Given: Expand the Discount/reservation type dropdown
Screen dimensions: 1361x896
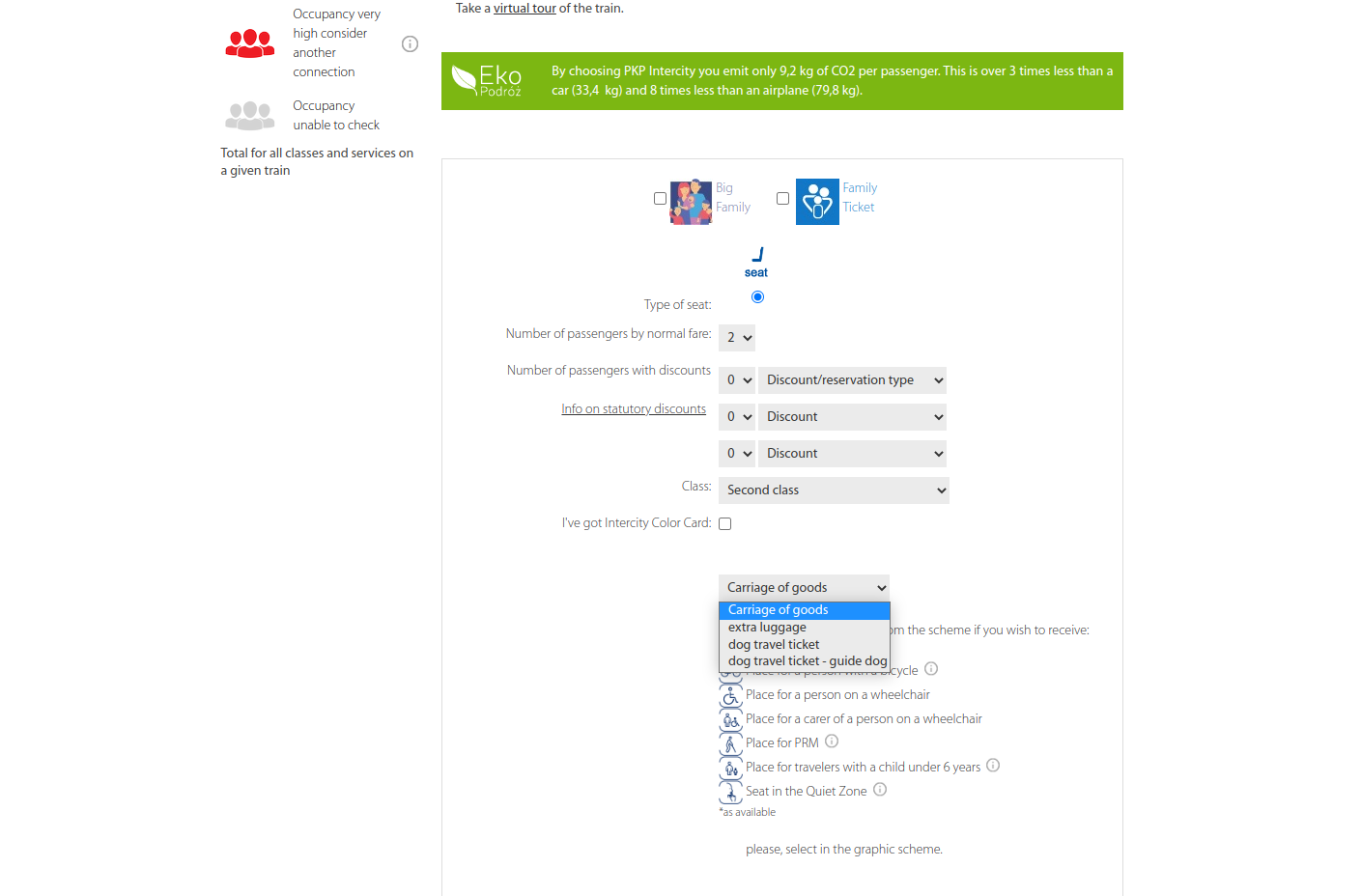Looking at the screenshot, I should pos(851,380).
